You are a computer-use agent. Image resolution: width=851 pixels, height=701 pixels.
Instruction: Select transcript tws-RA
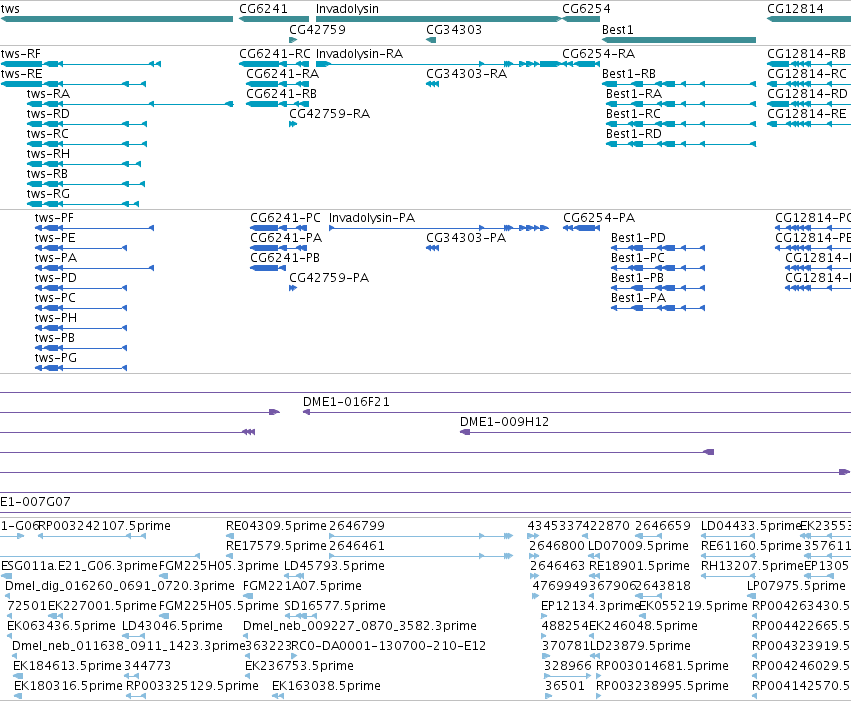click(48, 94)
